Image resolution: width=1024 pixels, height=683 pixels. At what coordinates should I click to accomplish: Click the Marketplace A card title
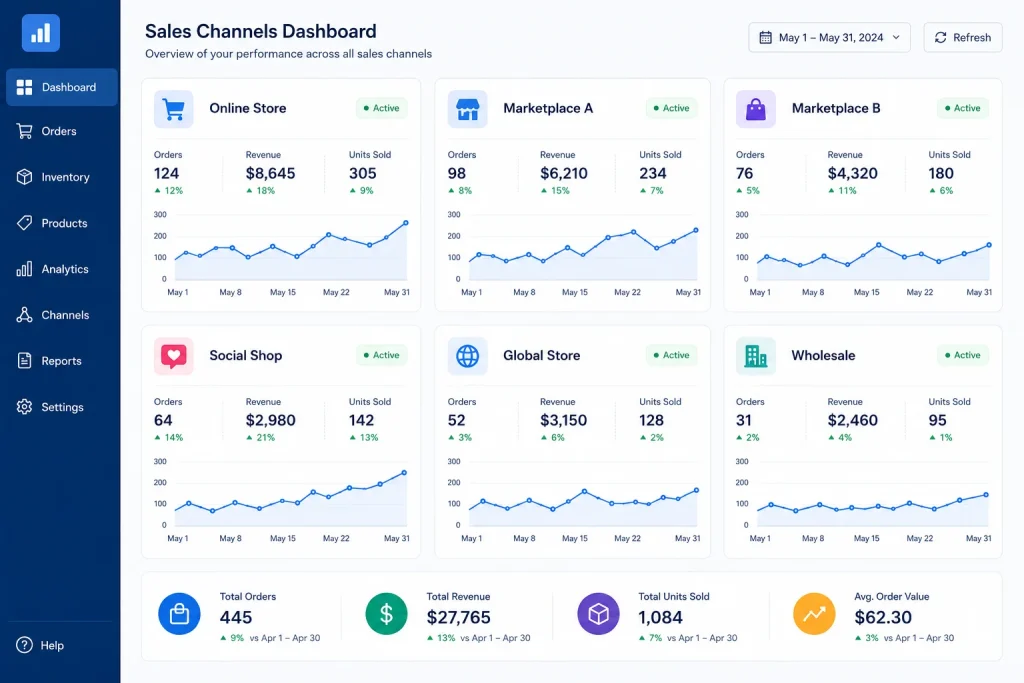pos(548,108)
